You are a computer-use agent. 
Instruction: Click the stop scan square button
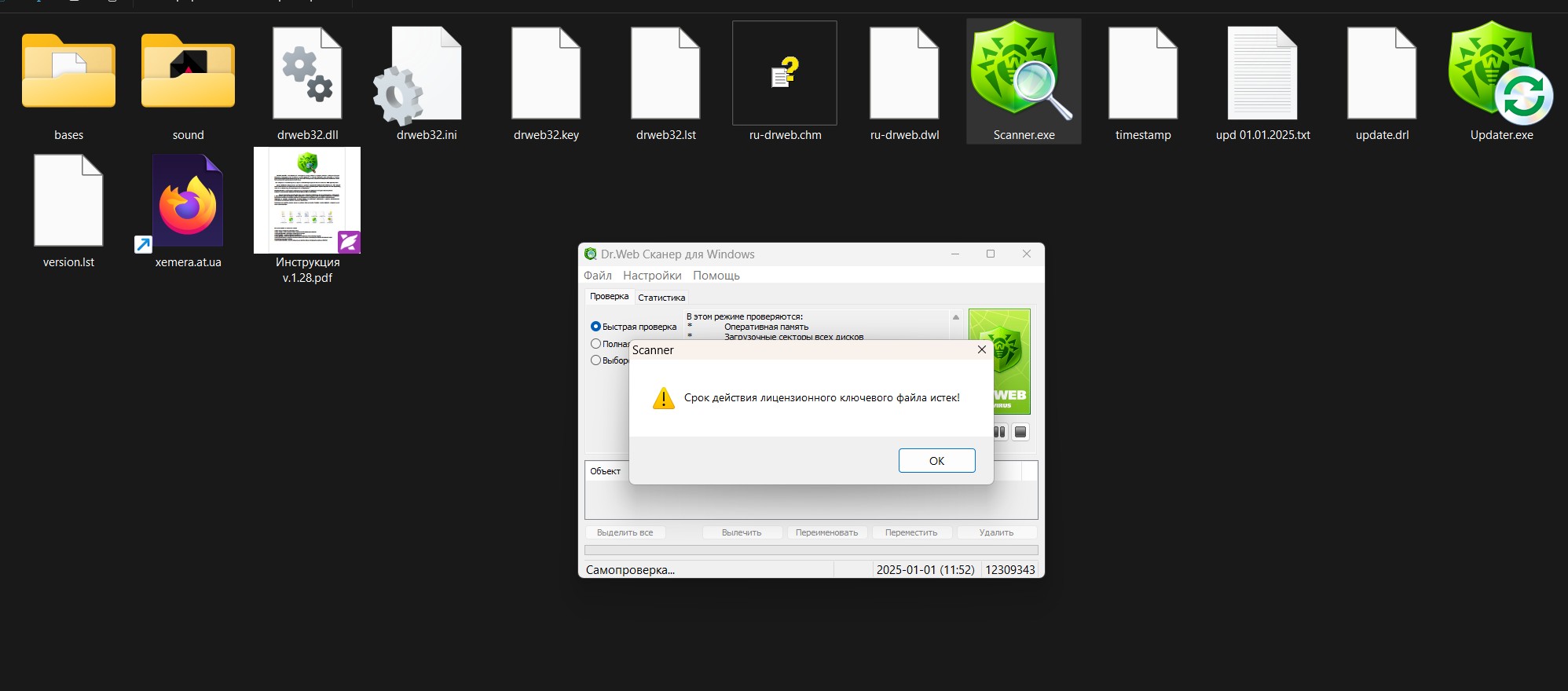[1020, 432]
